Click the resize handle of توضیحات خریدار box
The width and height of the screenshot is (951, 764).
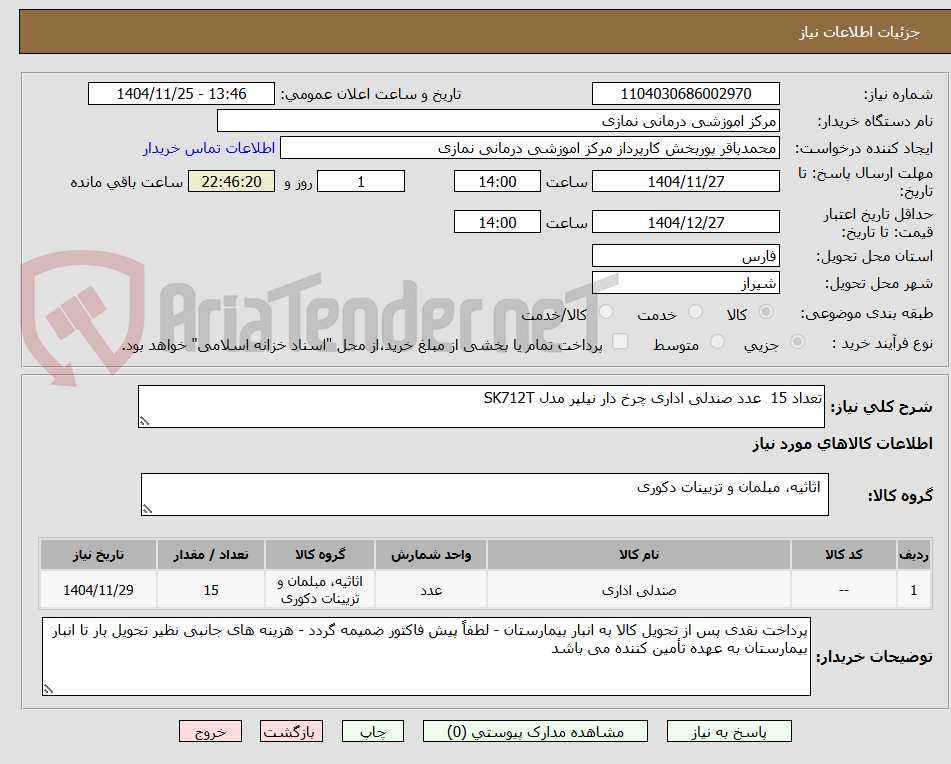pos(48,689)
